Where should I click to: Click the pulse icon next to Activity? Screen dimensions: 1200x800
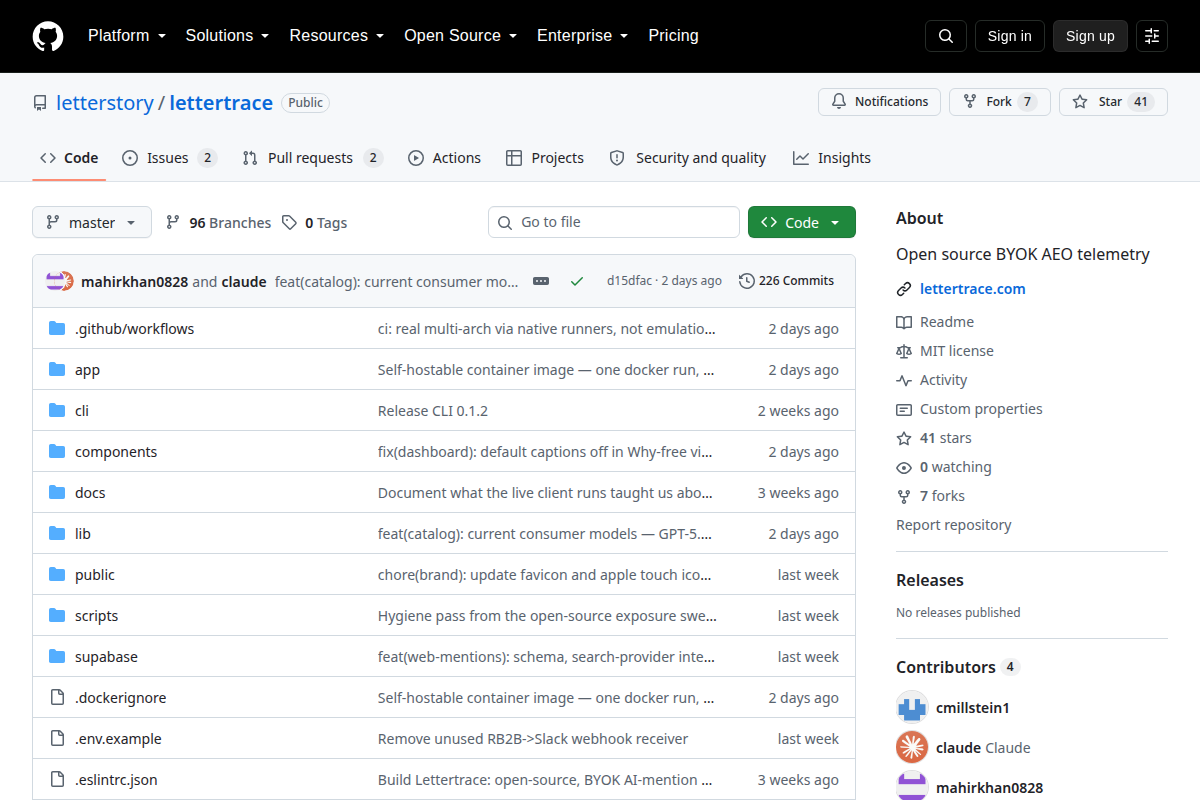click(x=904, y=380)
